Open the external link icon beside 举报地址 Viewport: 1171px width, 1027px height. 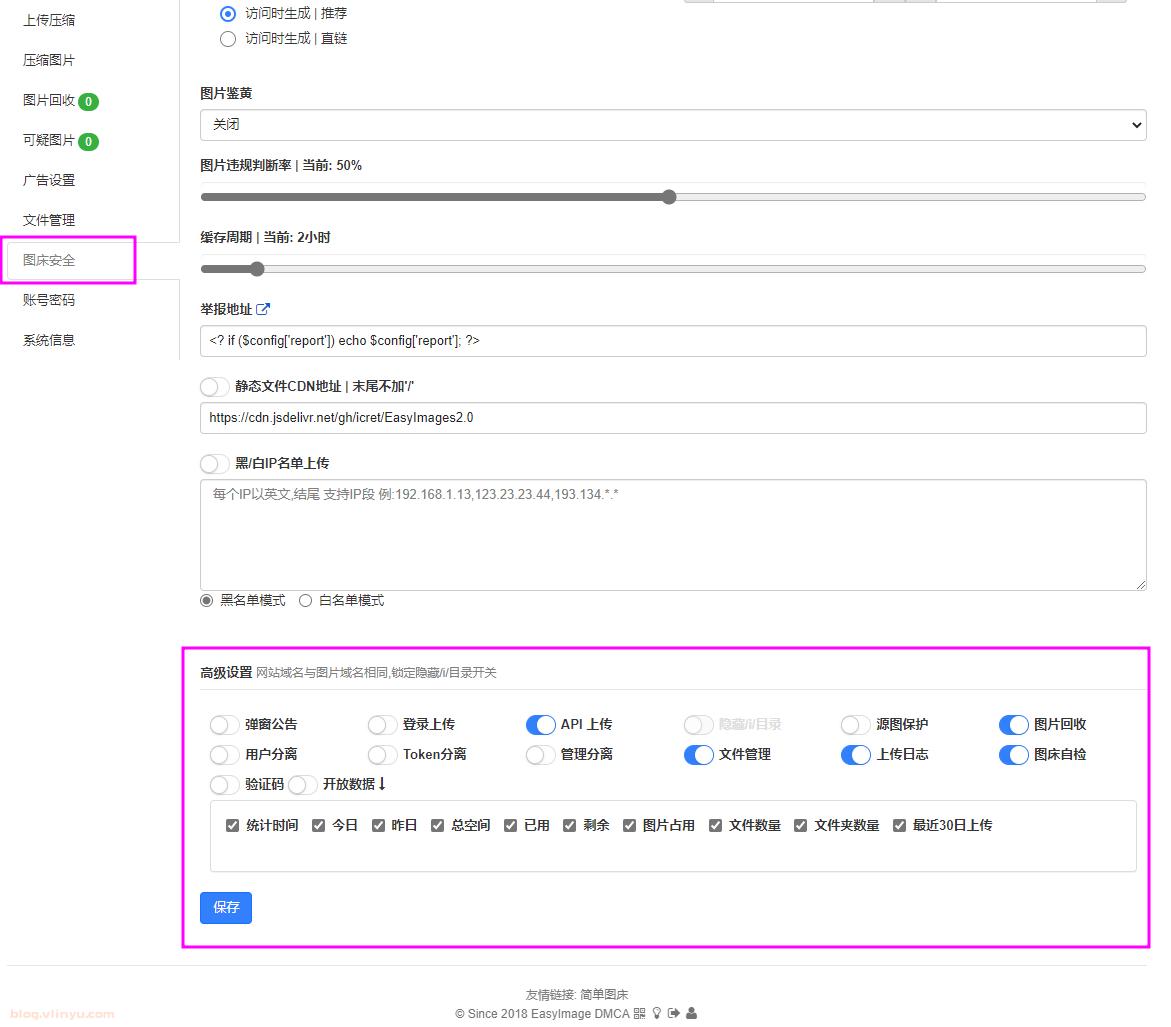point(263,310)
